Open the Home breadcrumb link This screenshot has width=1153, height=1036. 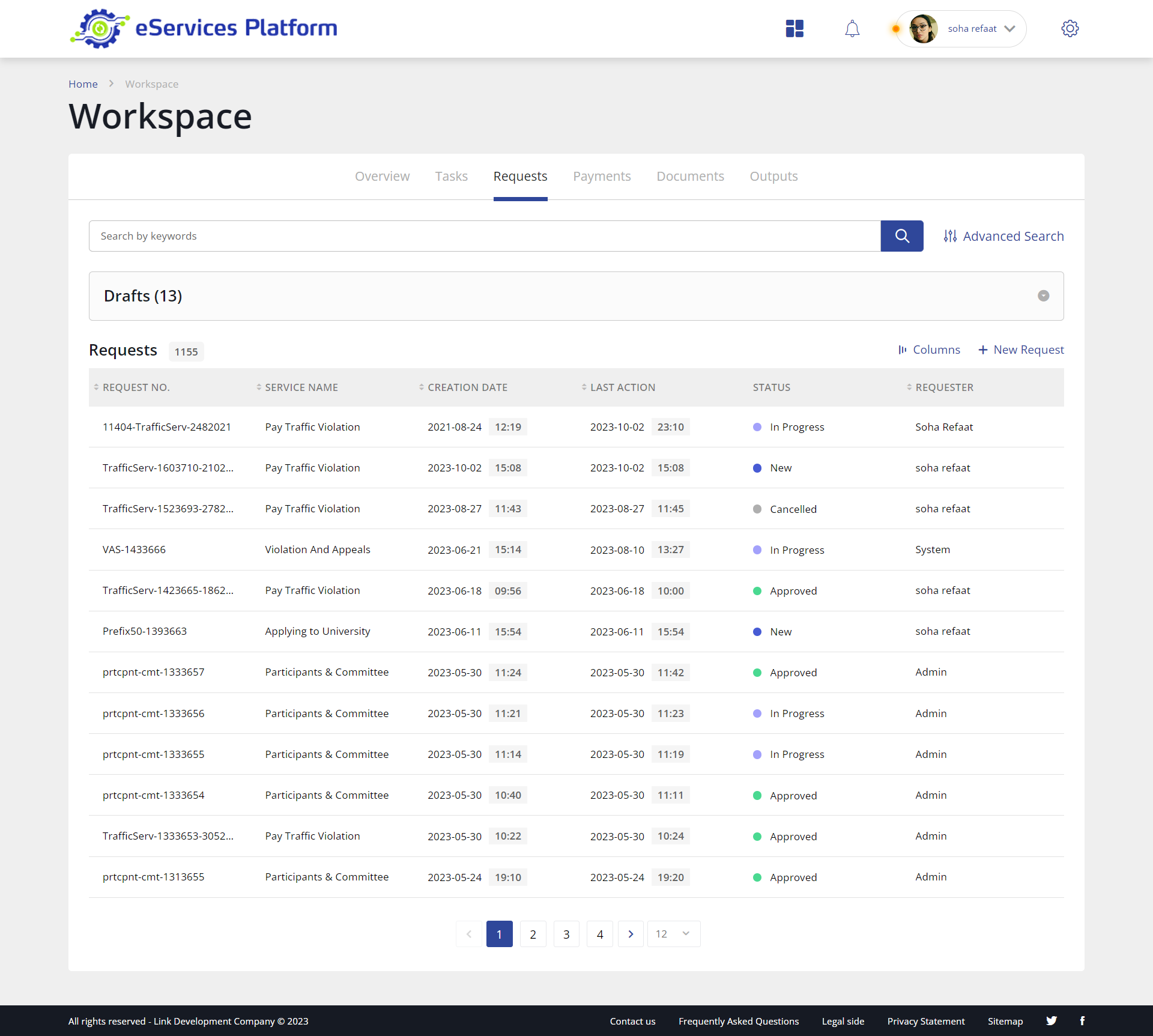pos(83,83)
